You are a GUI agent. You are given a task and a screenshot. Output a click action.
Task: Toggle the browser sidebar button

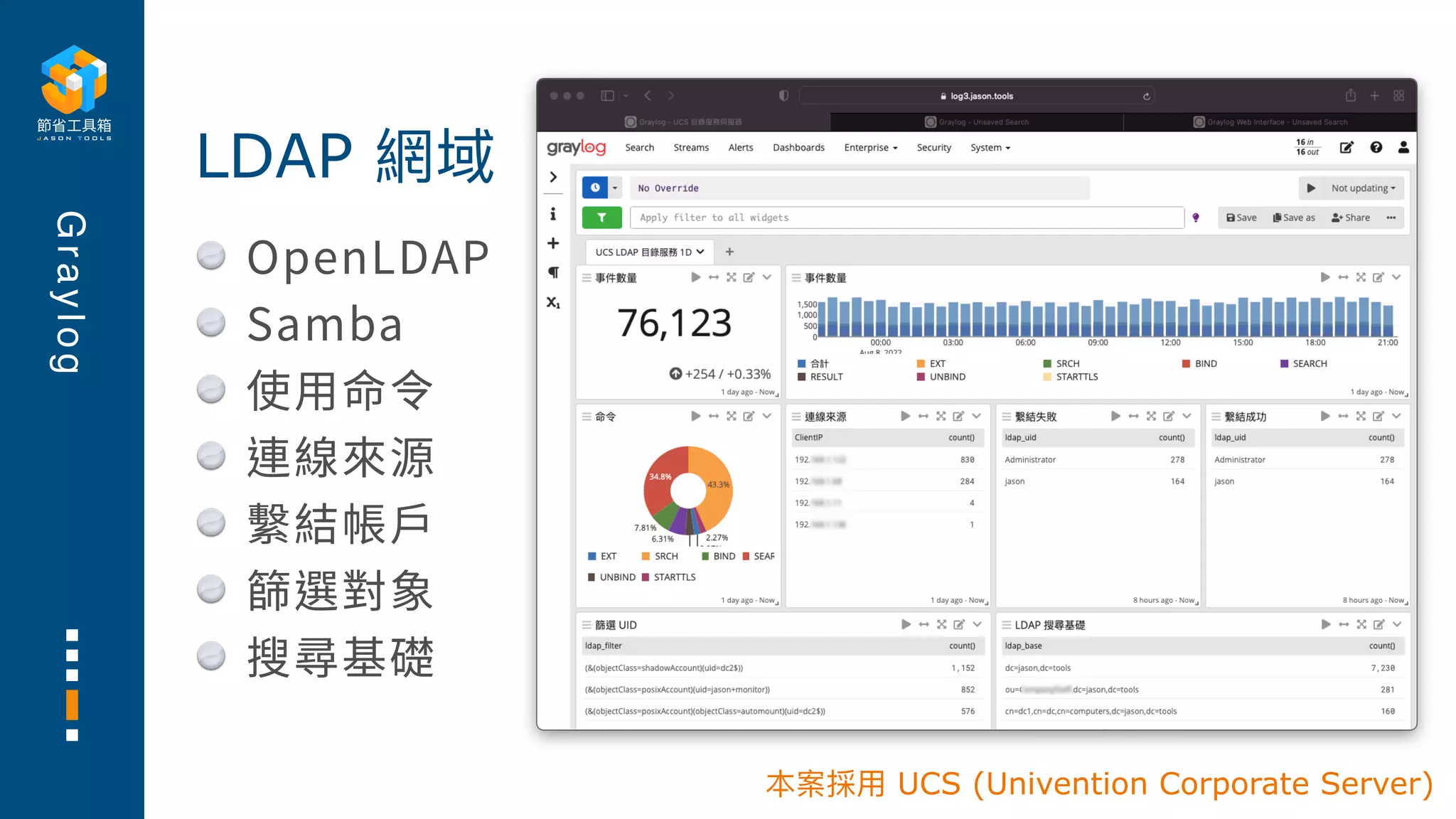point(607,95)
